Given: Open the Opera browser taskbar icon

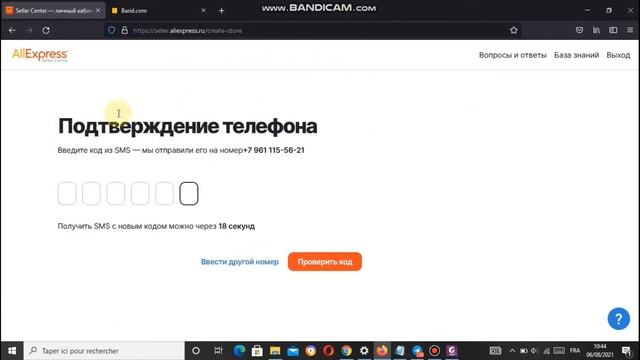Looking at the screenshot, I should pyautogui.click(x=328, y=351).
